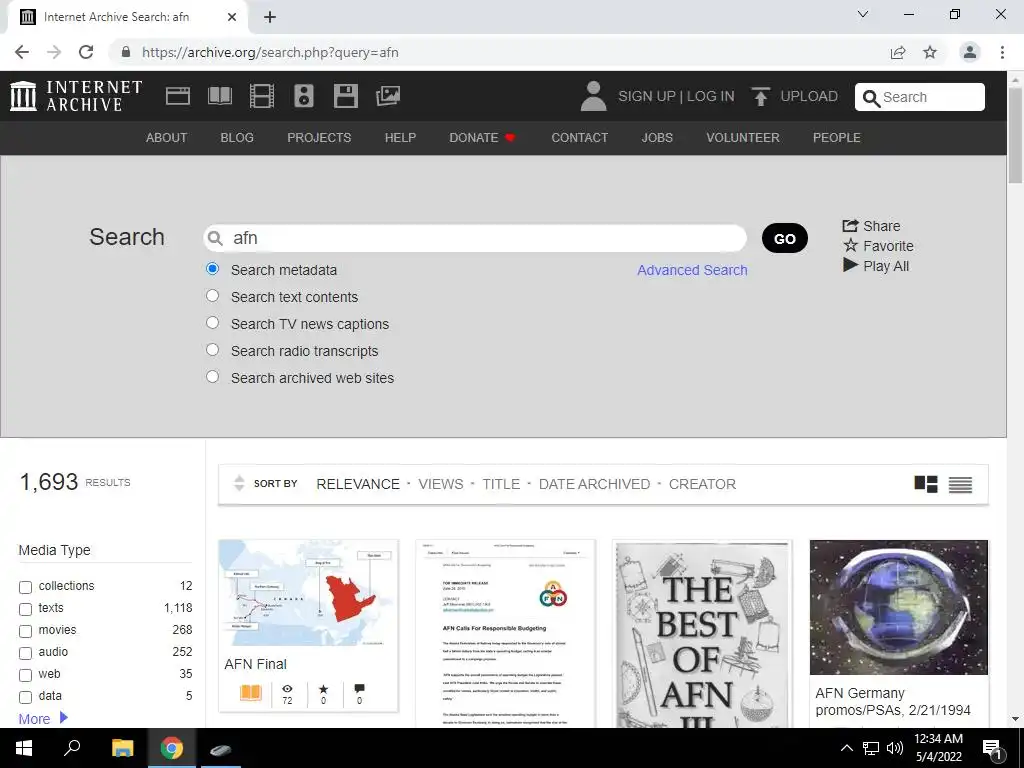Sort results by DATE ARCHIVED
Image resolution: width=1024 pixels, height=768 pixels.
click(x=594, y=484)
